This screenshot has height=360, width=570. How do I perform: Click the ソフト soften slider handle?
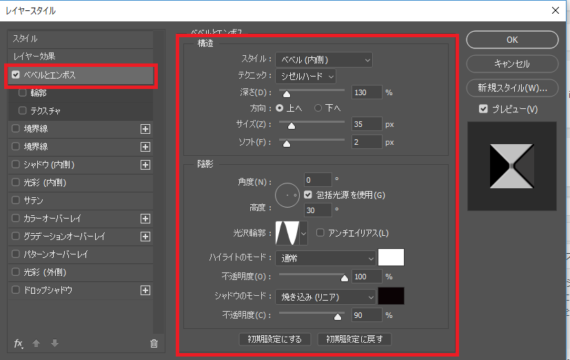coord(286,144)
